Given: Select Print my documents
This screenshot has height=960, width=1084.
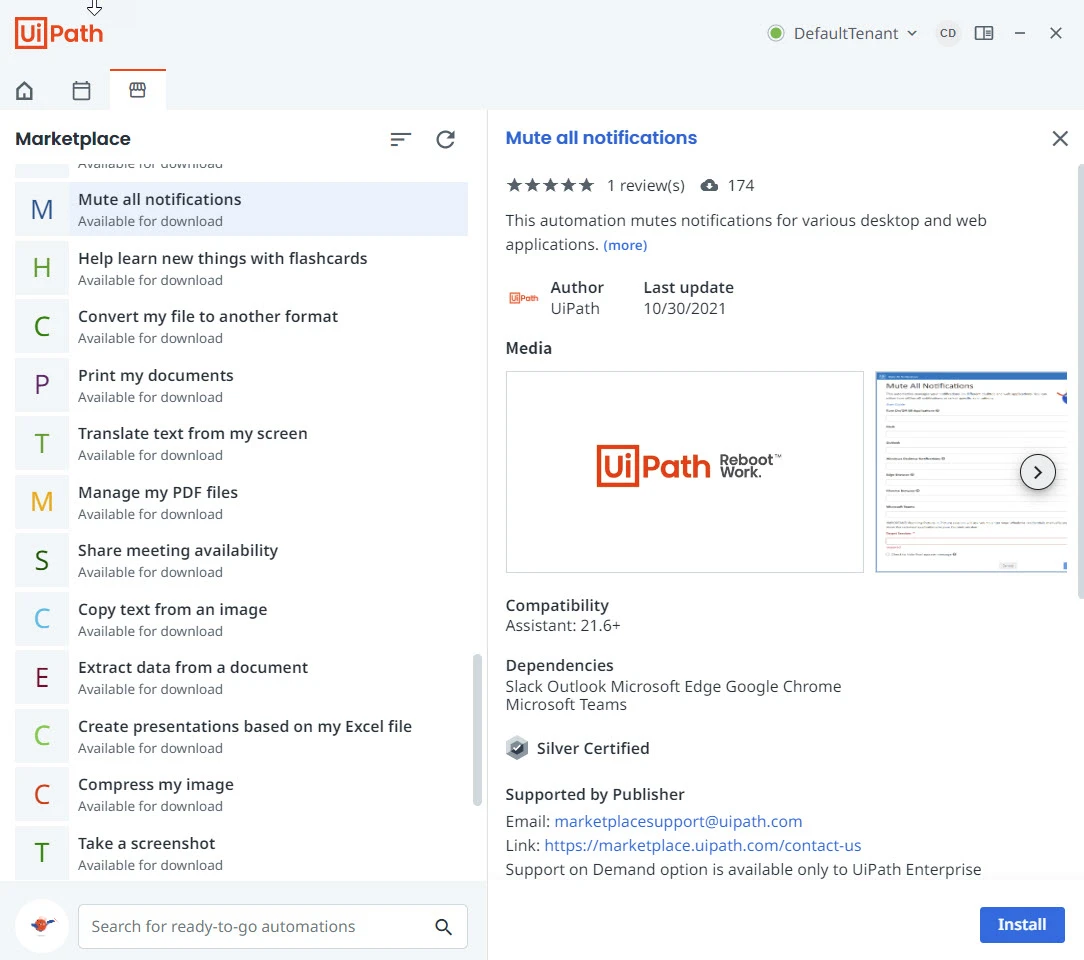Looking at the screenshot, I should (x=241, y=385).
